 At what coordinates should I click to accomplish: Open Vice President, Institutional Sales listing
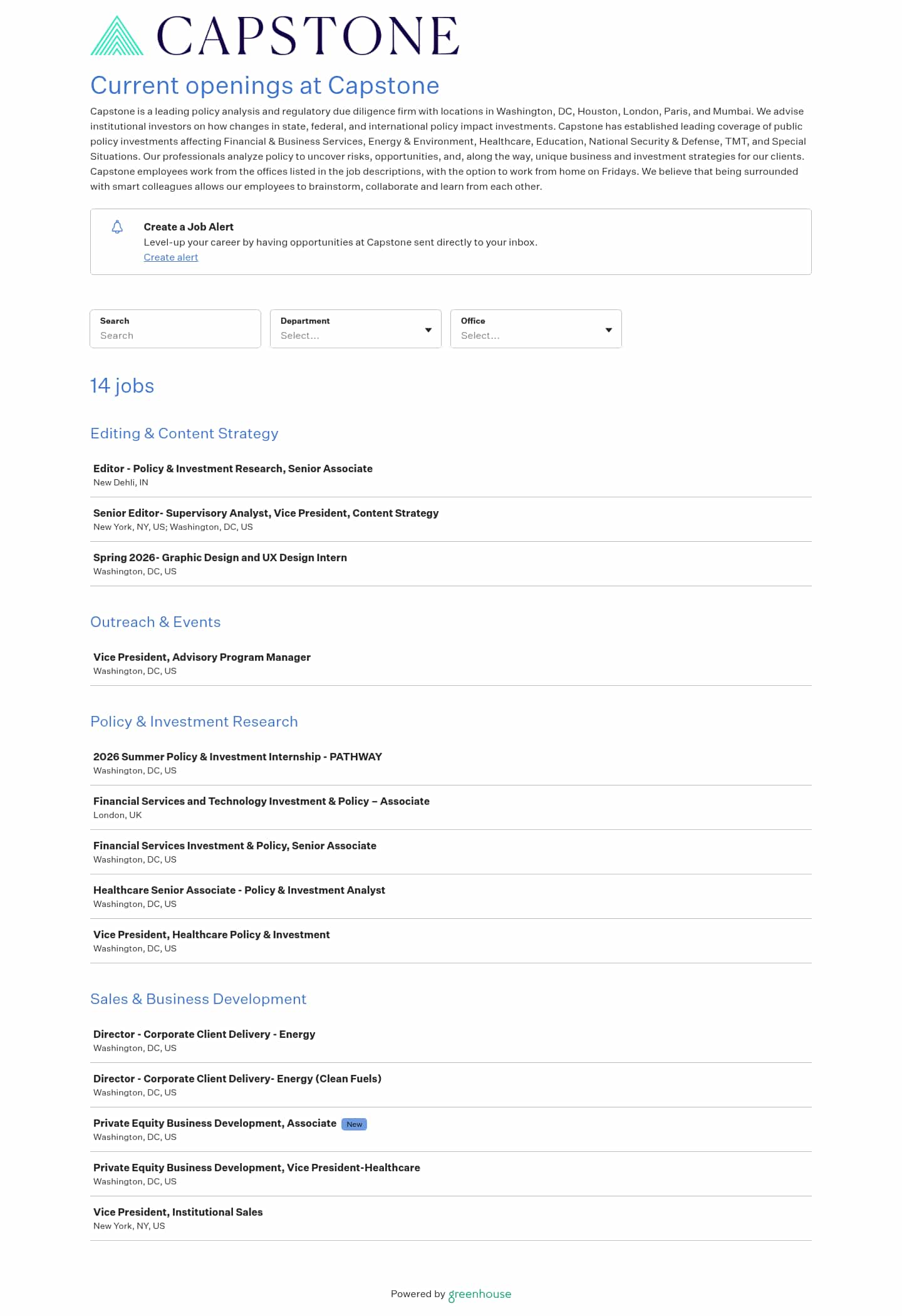point(178,1212)
